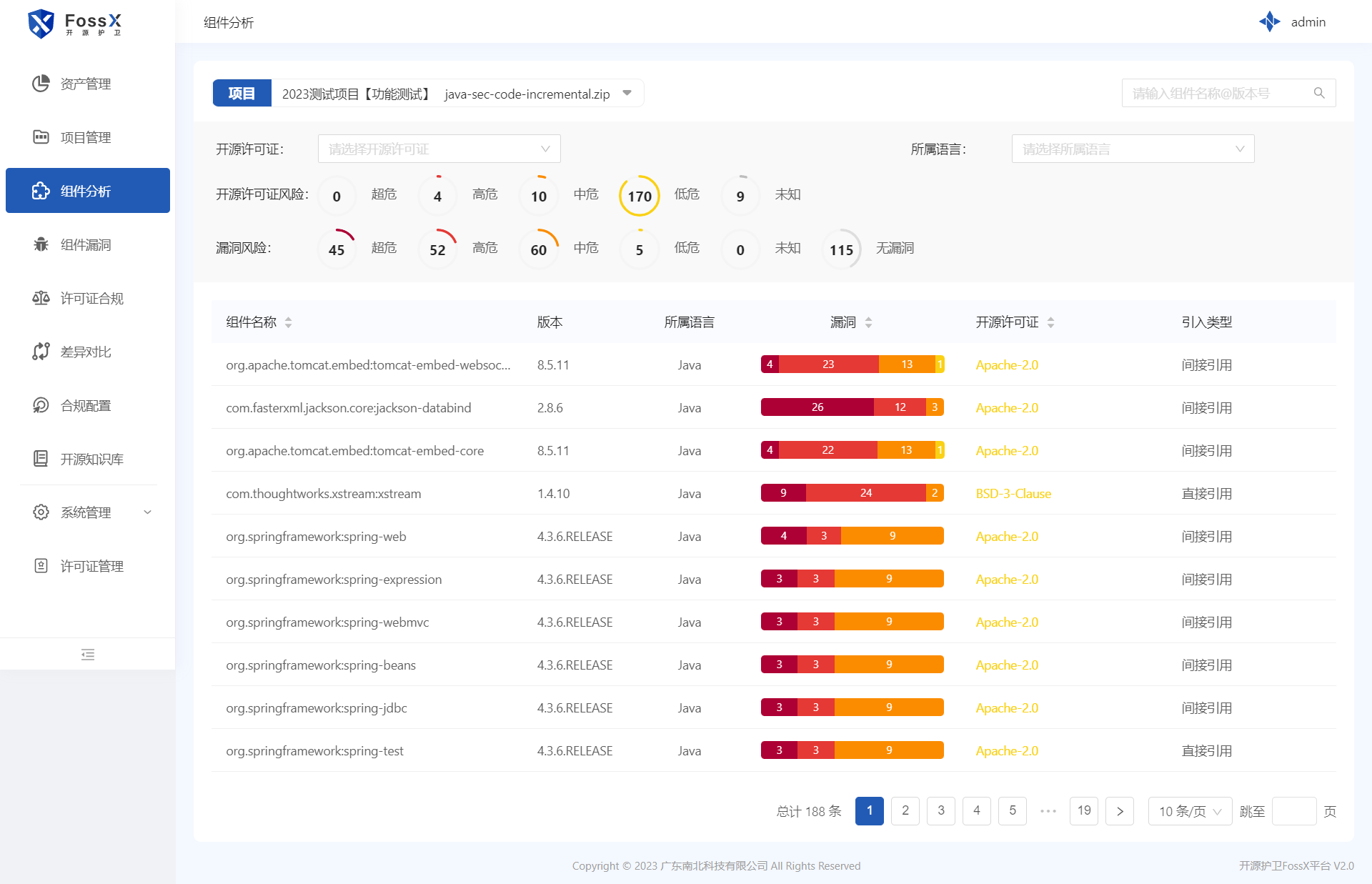
Task: Open the 10 条/页 page size dropdown
Action: [1190, 811]
